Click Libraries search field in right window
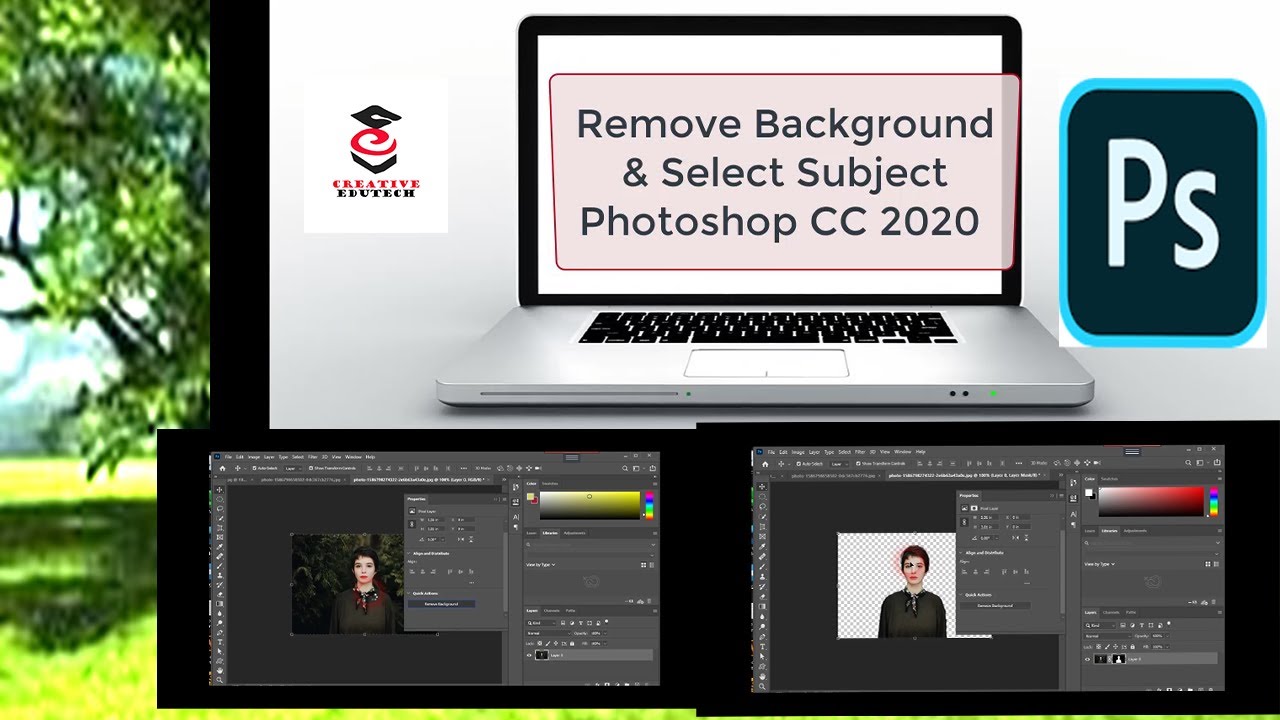Image resolution: width=1280 pixels, height=720 pixels. pos(1150,543)
